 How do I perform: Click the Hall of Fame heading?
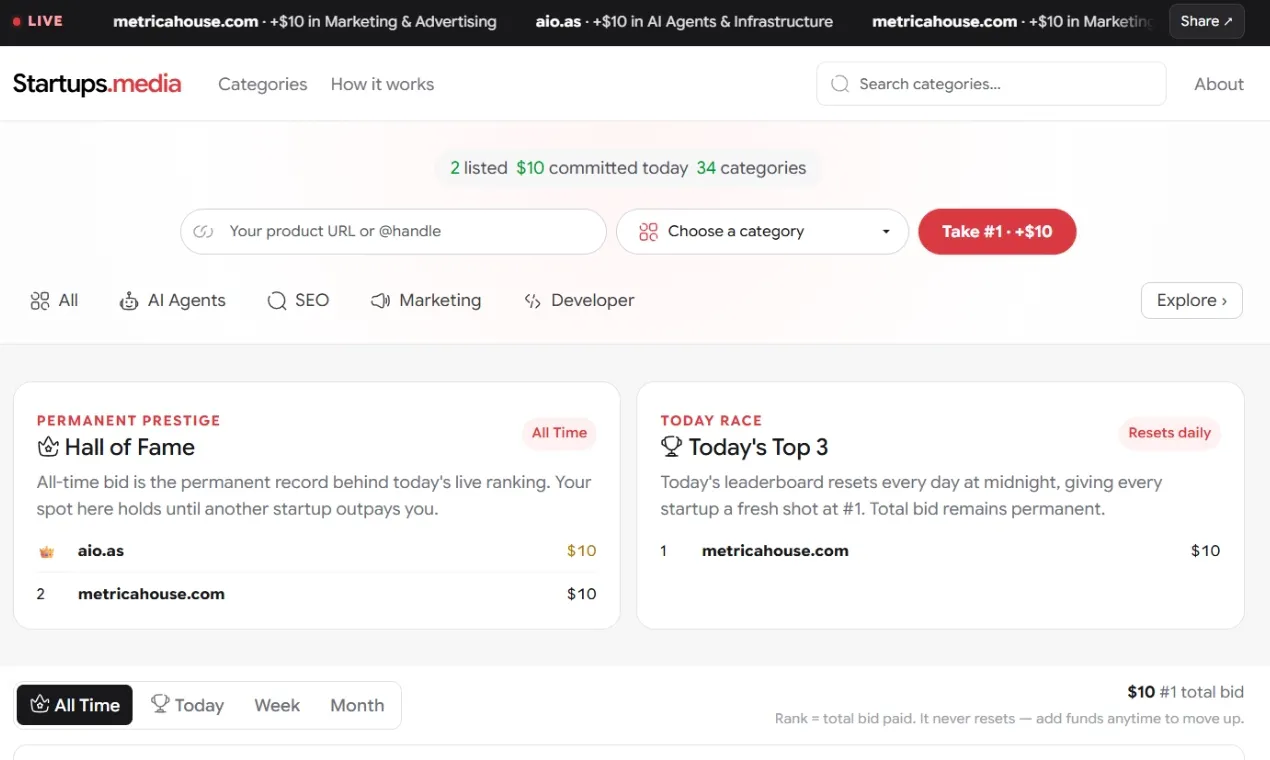[x=129, y=447]
